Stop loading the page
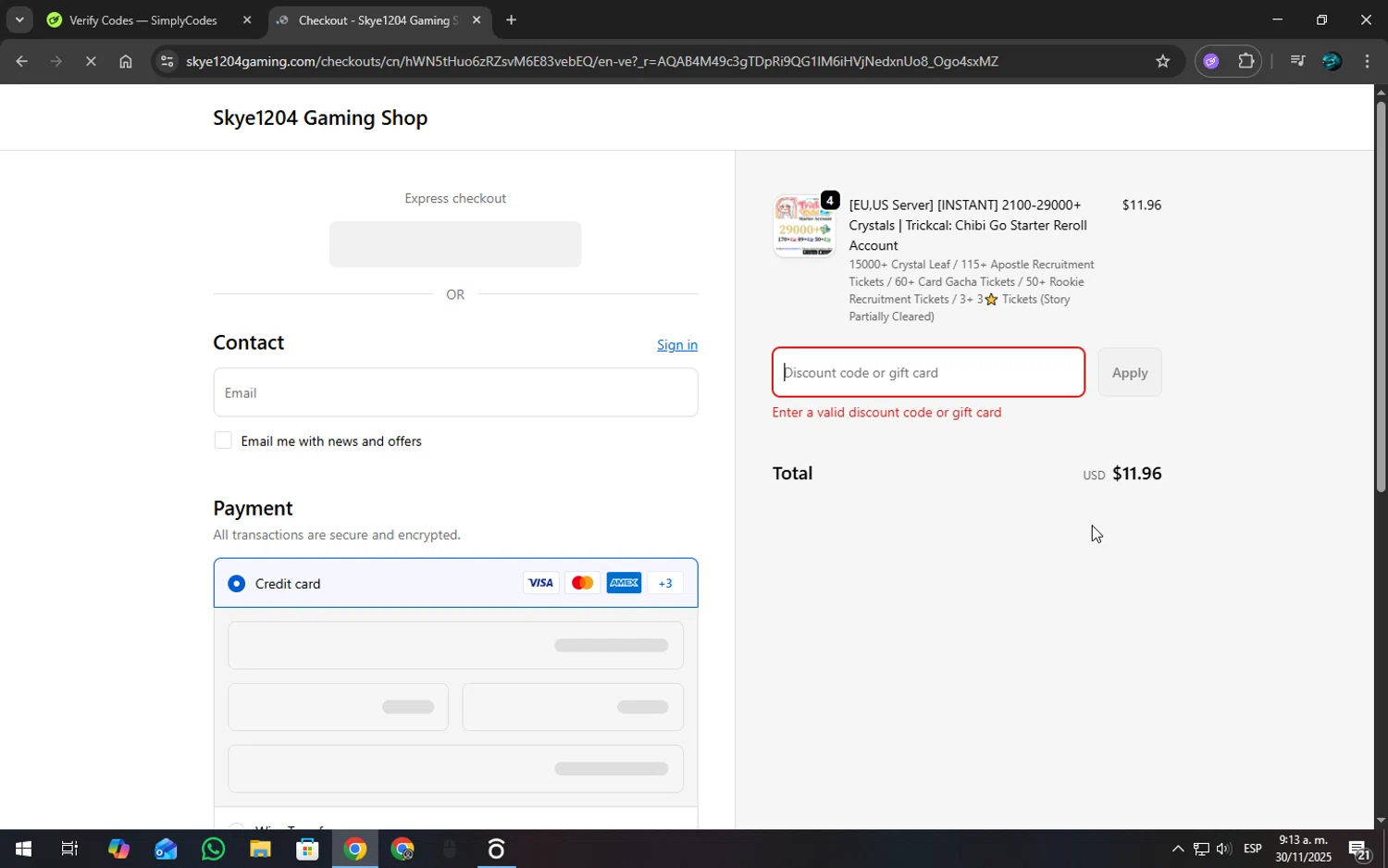The image size is (1388, 868). 91,62
